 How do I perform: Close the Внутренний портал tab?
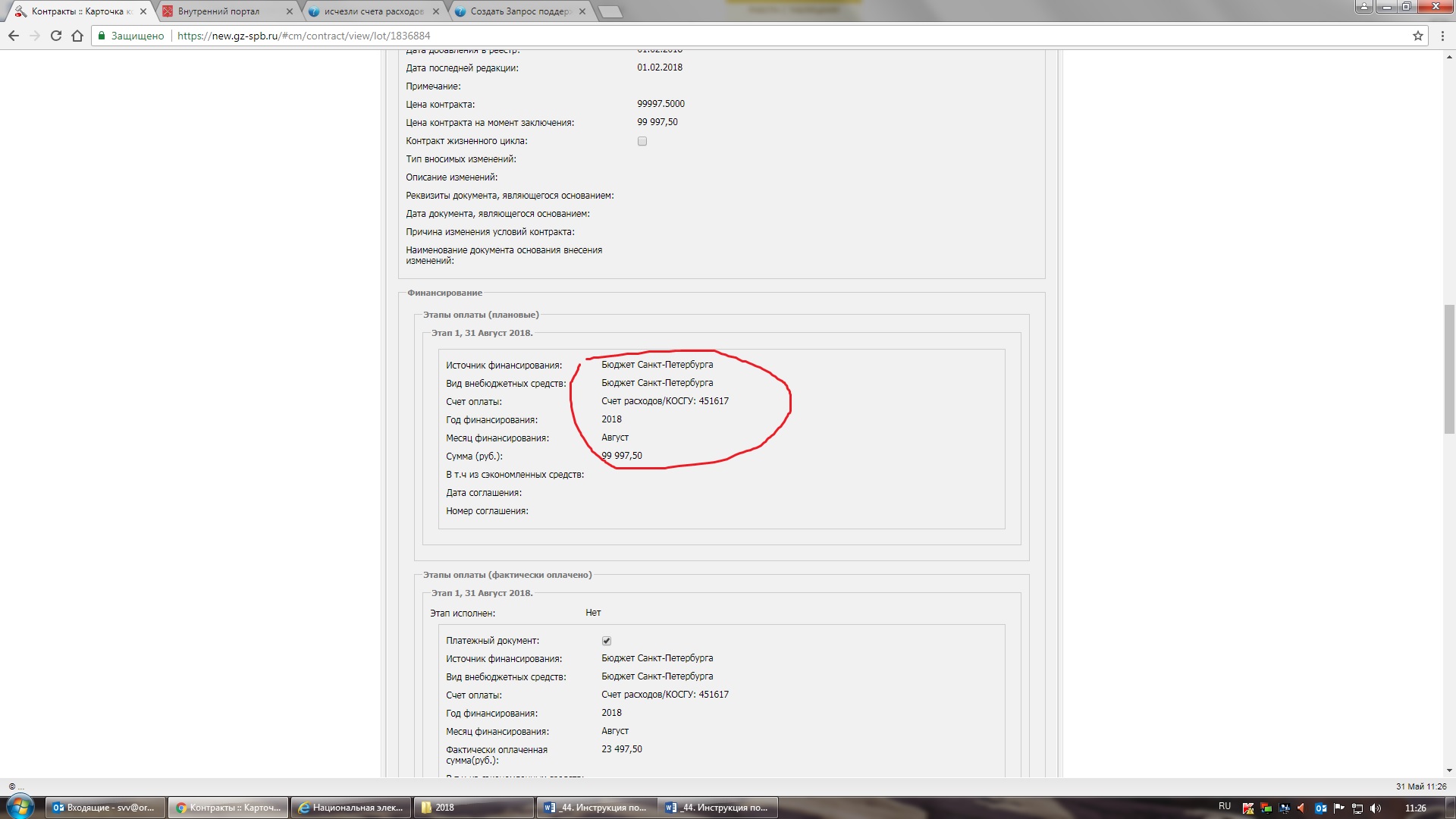[x=289, y=11]
